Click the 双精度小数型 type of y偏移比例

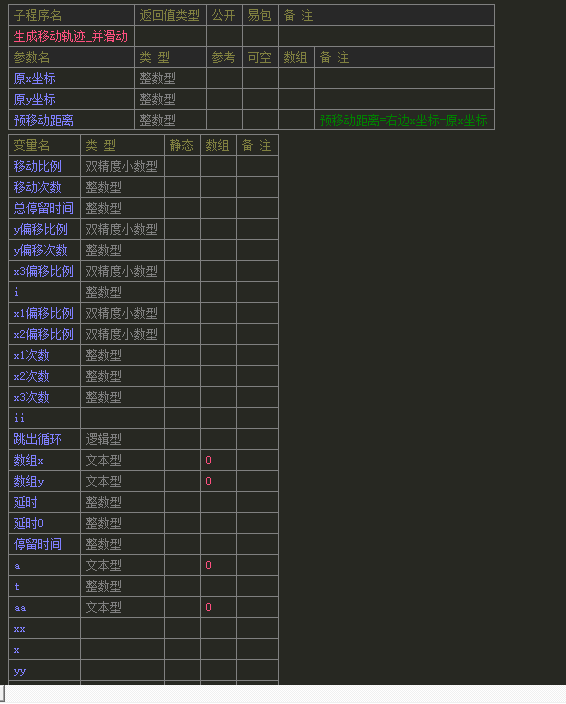pos(122,229)
